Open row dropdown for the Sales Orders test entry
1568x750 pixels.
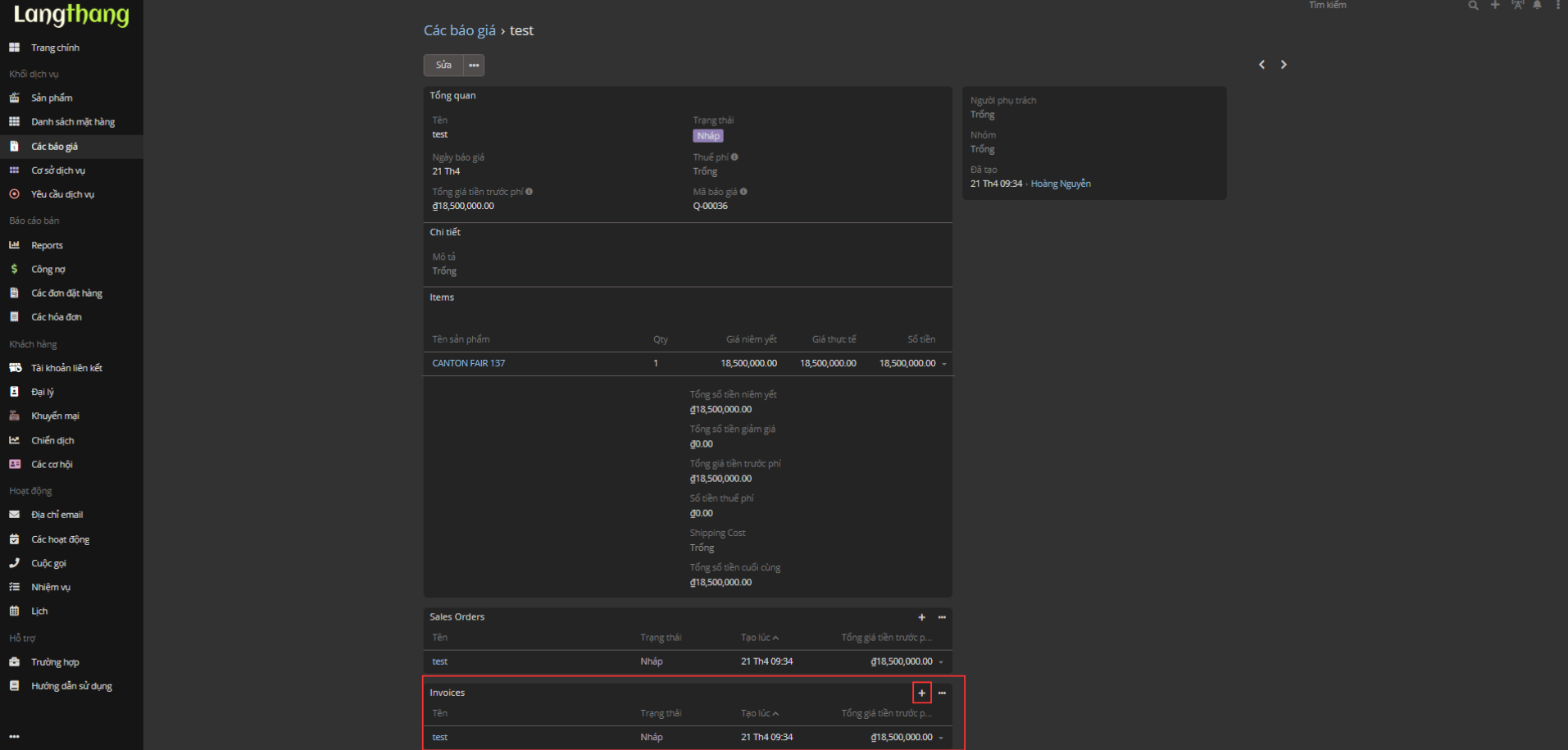pyautogui.click(x=941, y=662)
